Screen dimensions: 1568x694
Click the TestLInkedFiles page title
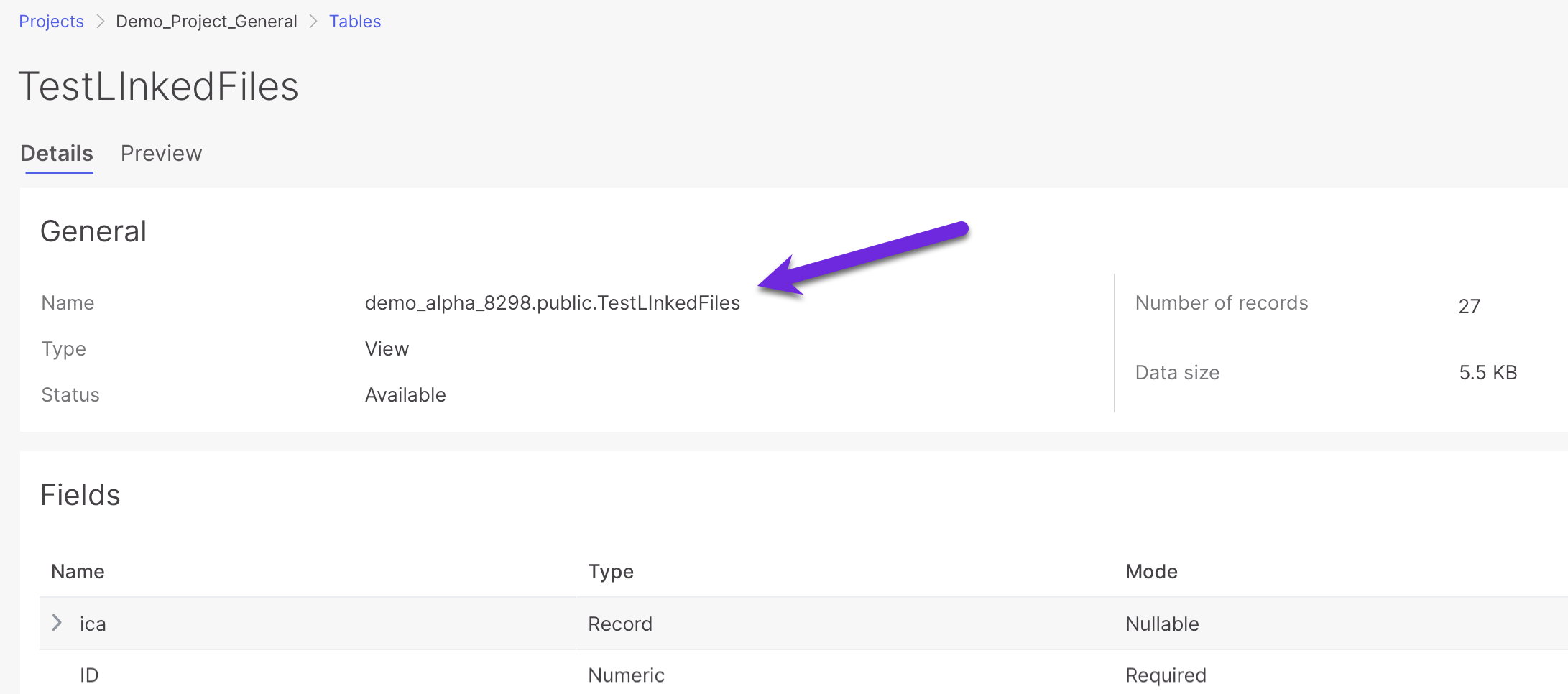[x=158, y=86]
